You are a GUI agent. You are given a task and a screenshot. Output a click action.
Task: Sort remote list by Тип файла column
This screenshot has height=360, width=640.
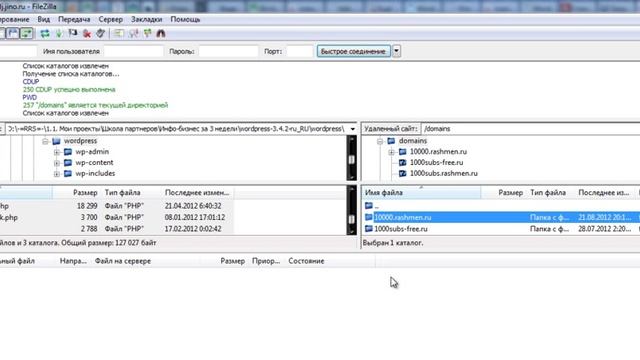coord(548,193)
